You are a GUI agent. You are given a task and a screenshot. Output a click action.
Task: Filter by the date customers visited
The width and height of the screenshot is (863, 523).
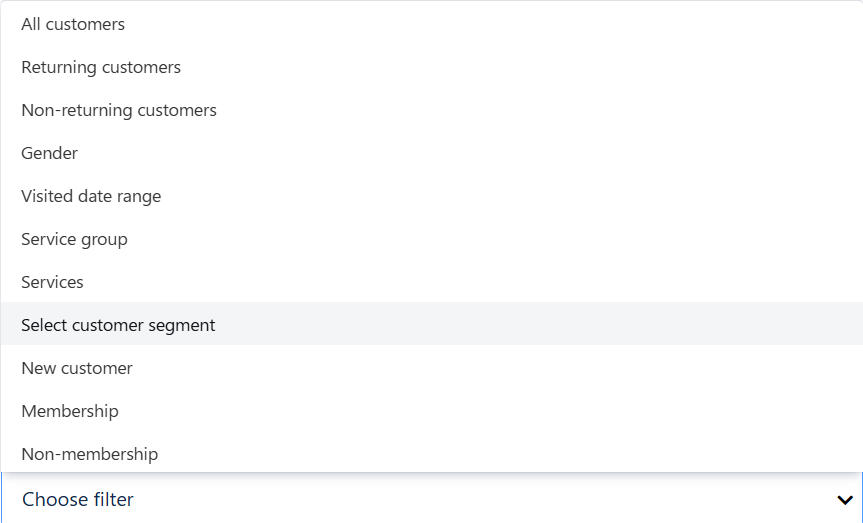pyautogui.click(x=91, y=196)
